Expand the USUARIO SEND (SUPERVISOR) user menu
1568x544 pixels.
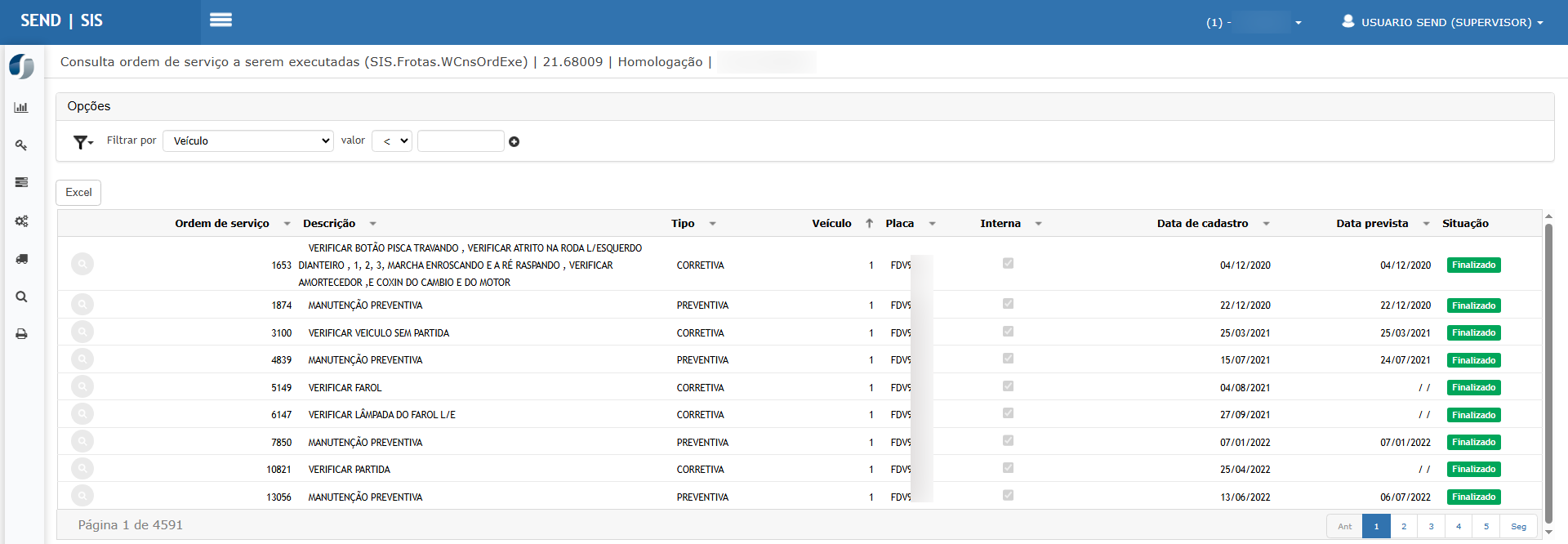tap(1443, 22)
